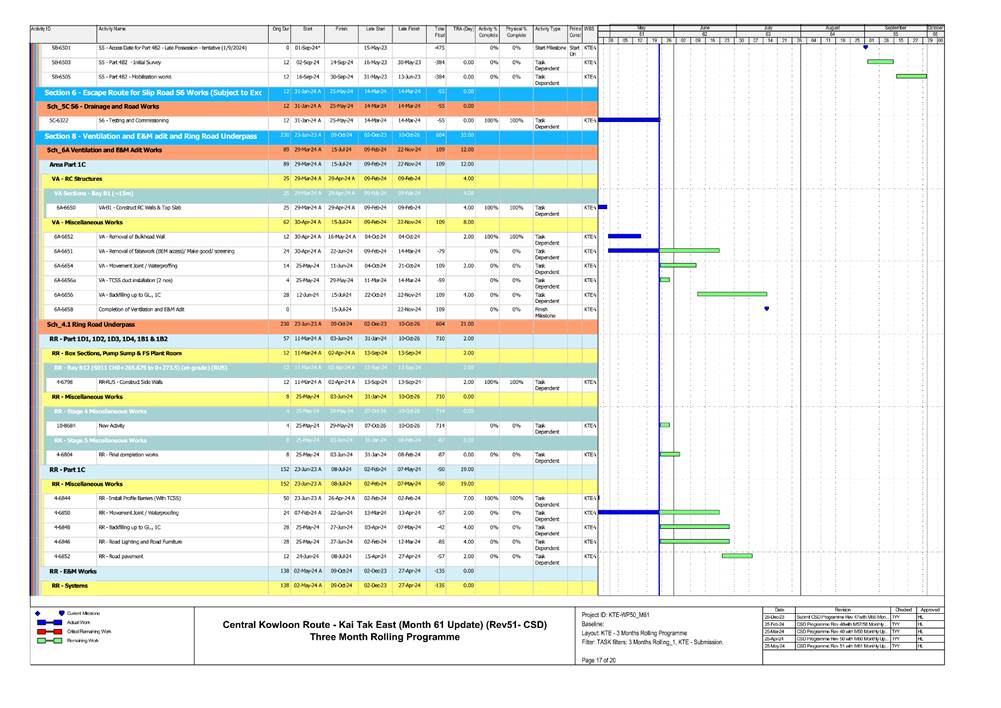Click the blue milestone diamond for SB-6501
Image resolution: width=1001 pixels, height=708 pixels.
[x=864, y=46]
